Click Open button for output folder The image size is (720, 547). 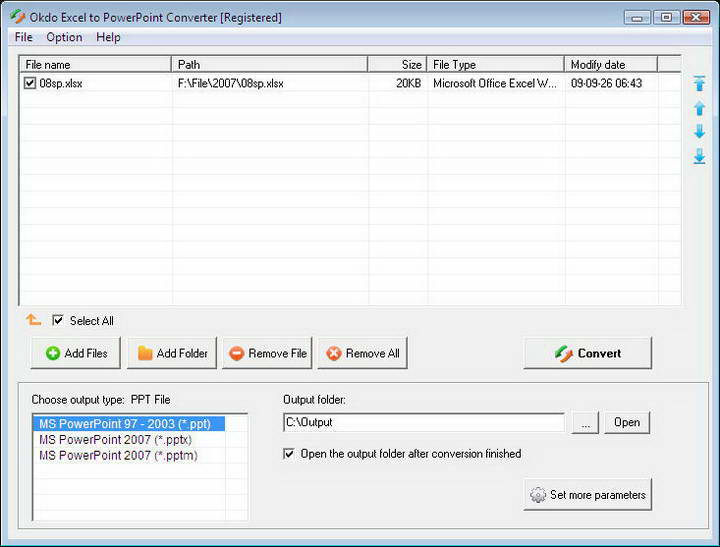627,423
